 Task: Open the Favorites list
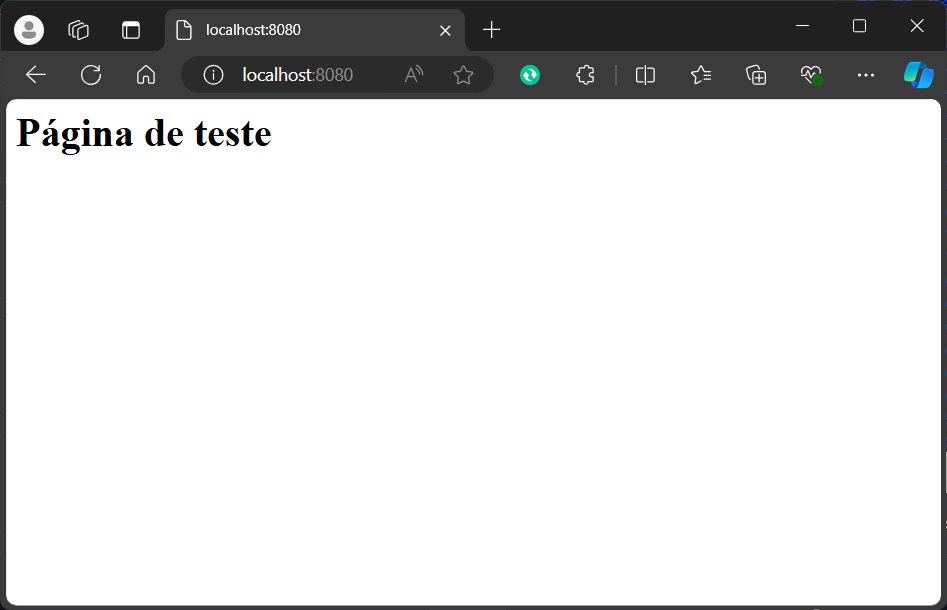(x=701, y=75)
